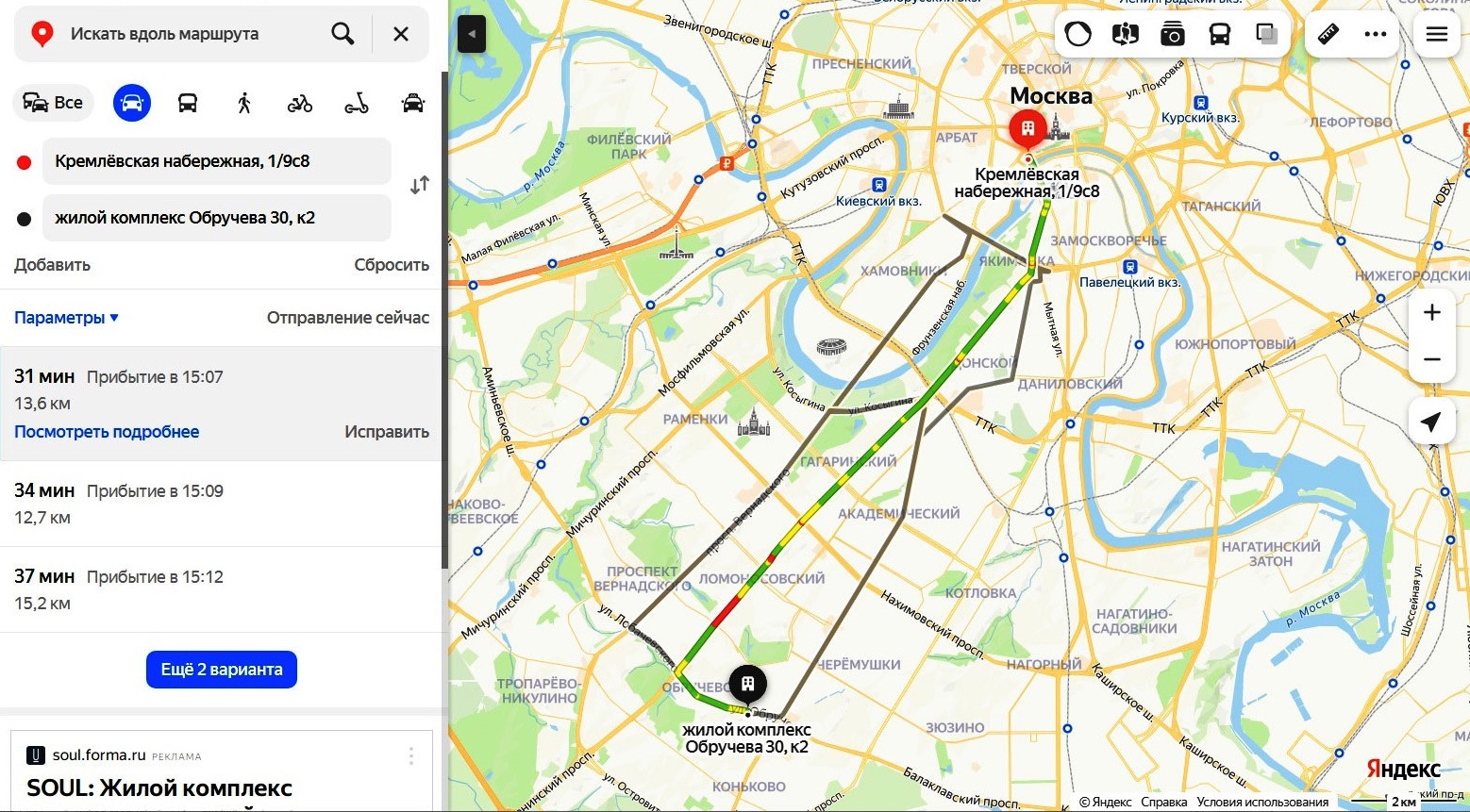Pick the scooter route mode
The image size is (1470, 812).
pyautogui.click(x=357, y=103)
